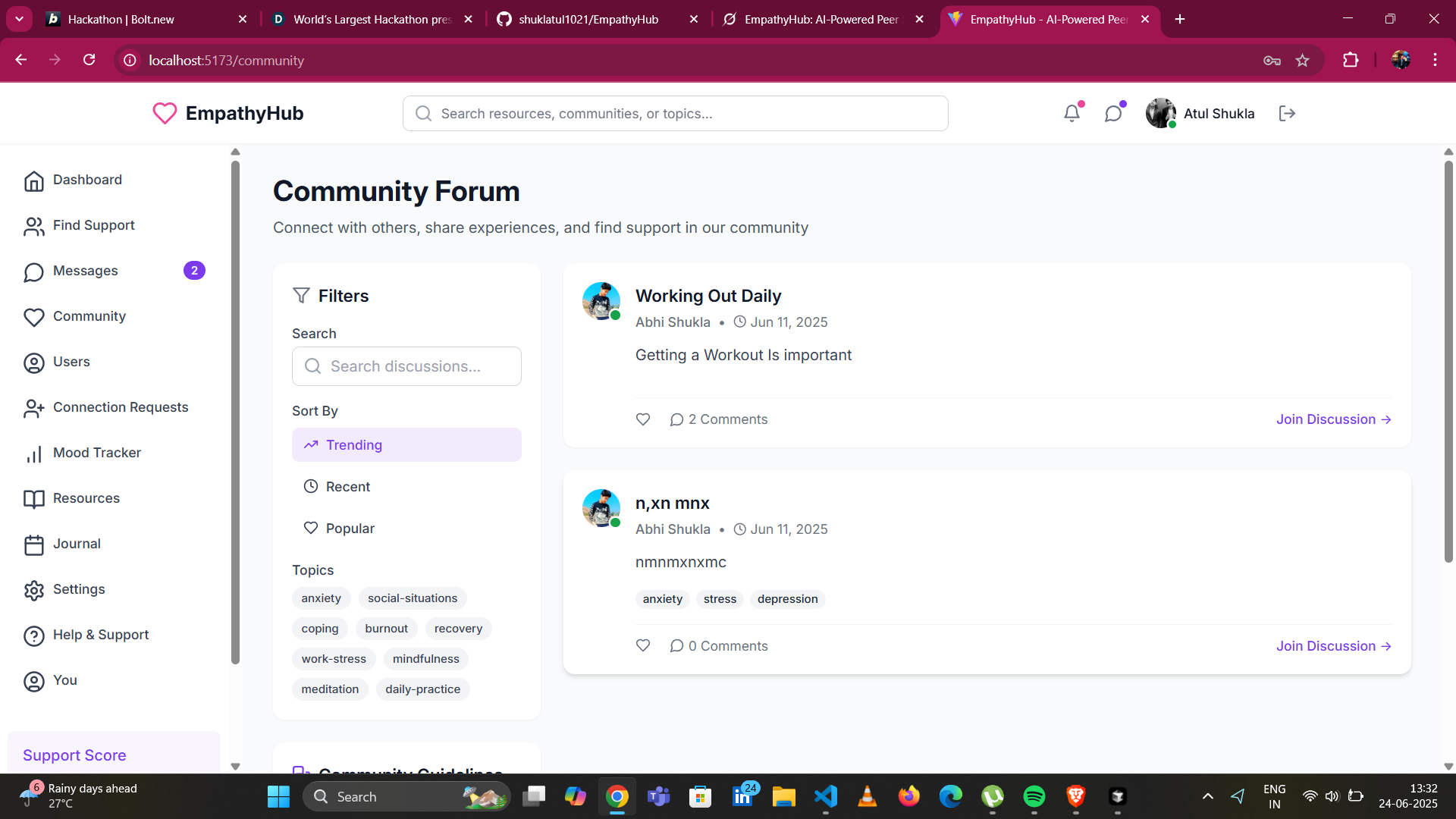Open the Chrome three-dot menu
The image size is (1456, 819).
(1435, 60)
